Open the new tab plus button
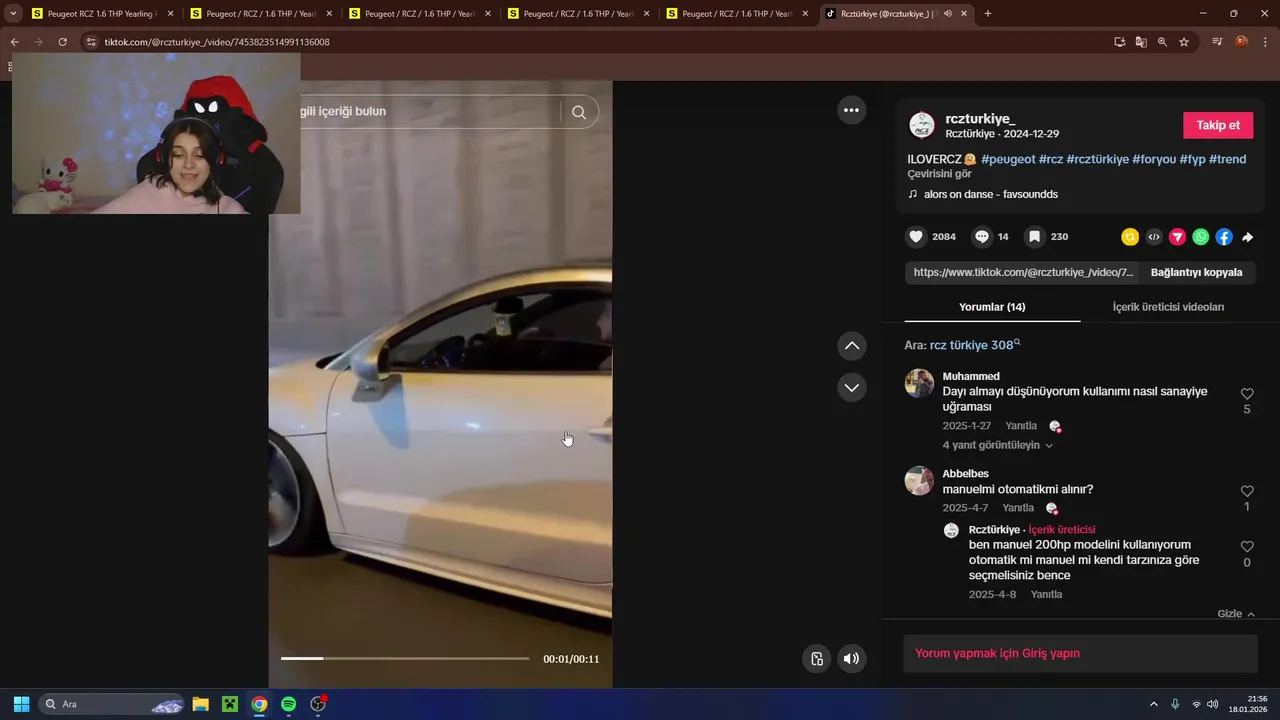Image resolution: width=1280 pixels, height=720 pixels. [x=988, y=14]
